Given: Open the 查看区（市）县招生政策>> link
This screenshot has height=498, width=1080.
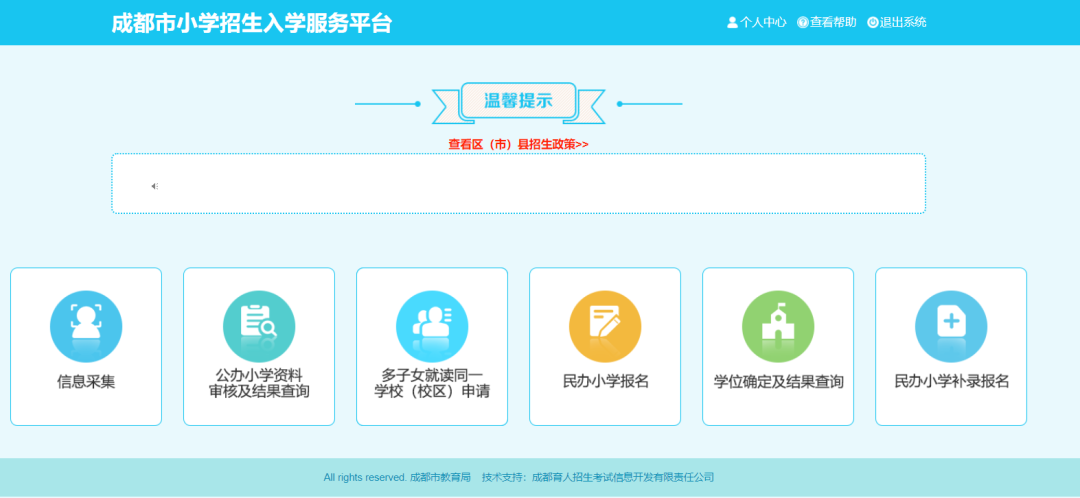Looking at the screenshot, I should (x=518, y=144).
